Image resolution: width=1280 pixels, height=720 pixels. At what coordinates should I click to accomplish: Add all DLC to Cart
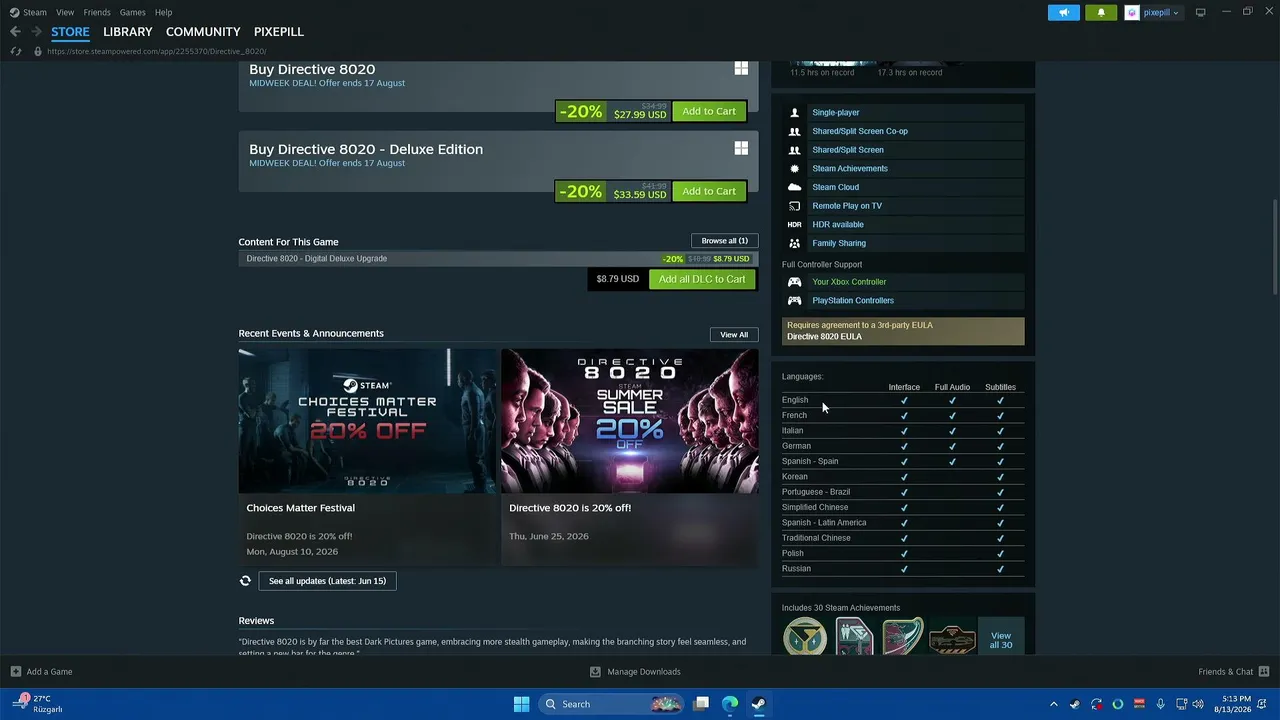pyautogui.click(x=702, y=279)
